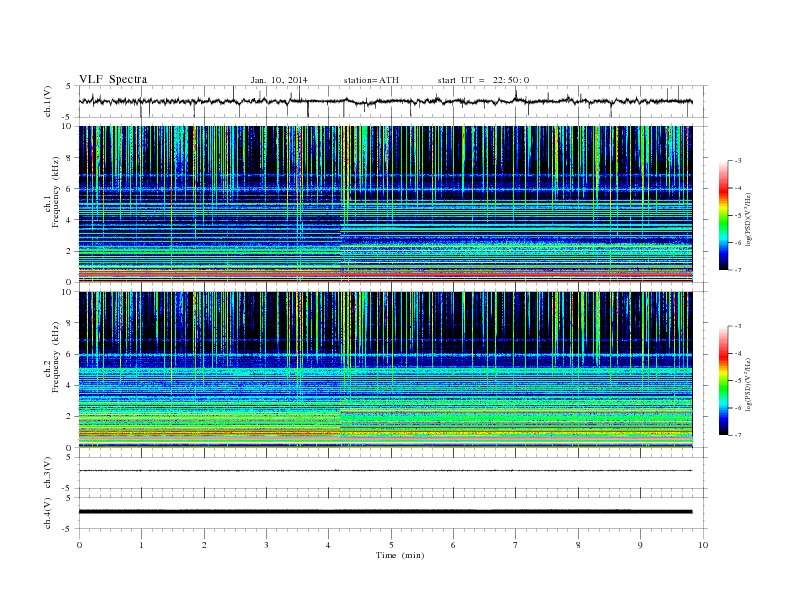Select the "start UT = 22:50:0" text

click(x=483, y=80)
